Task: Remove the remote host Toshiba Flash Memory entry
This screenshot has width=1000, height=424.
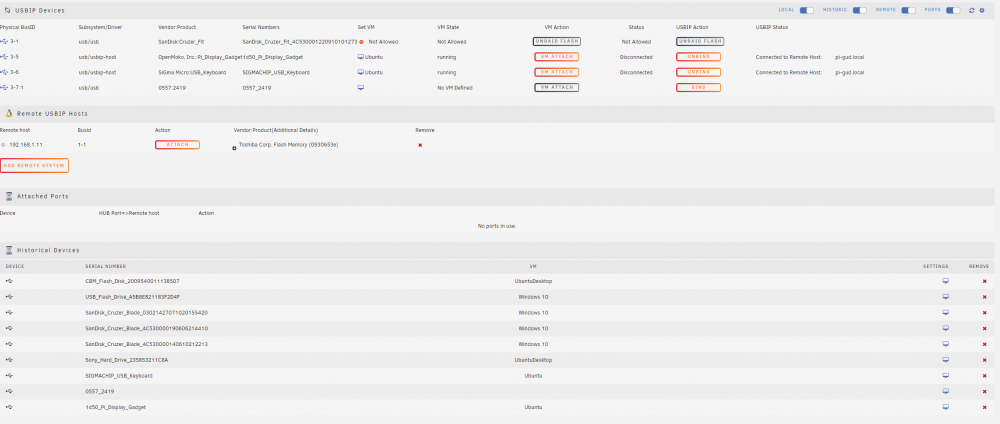Action: pos(420,145)
